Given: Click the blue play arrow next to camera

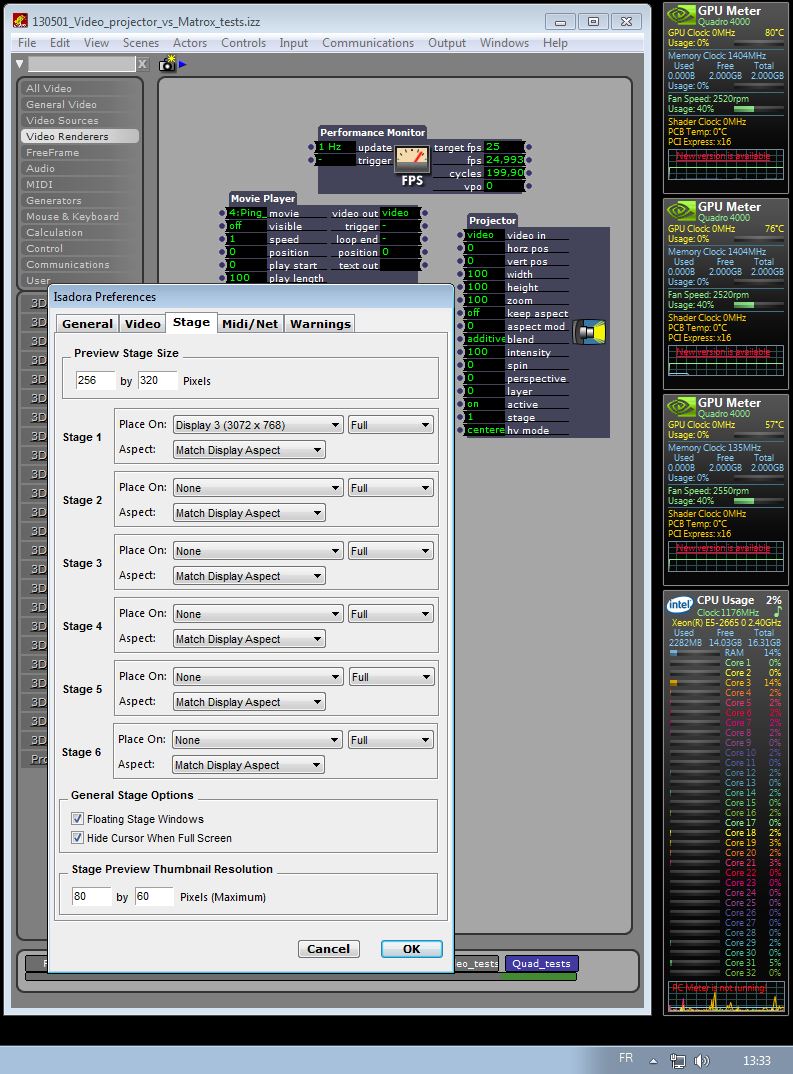Looking at the screenshot, I should click(182, 64).
